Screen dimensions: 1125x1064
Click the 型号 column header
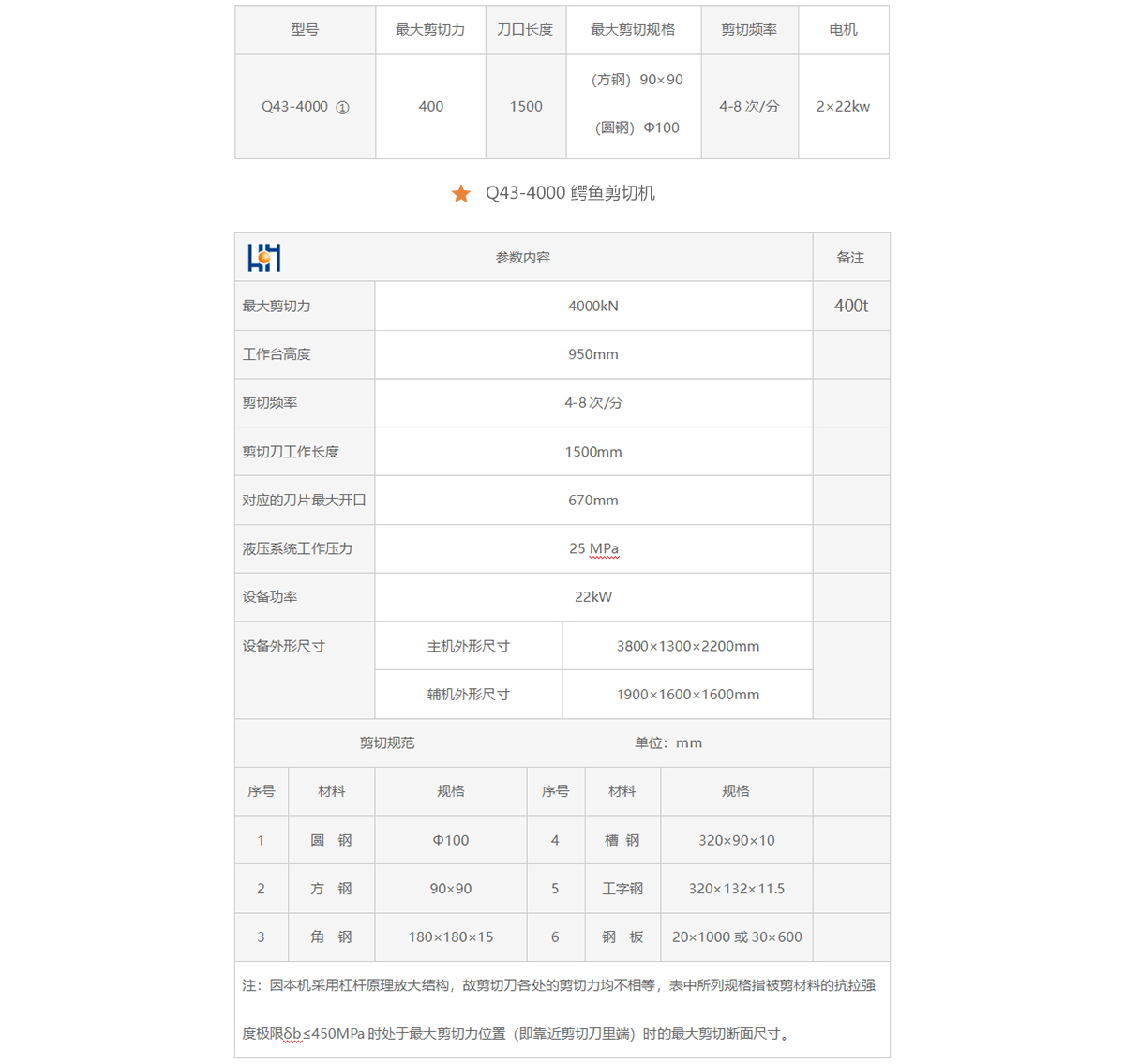(305, 30)
